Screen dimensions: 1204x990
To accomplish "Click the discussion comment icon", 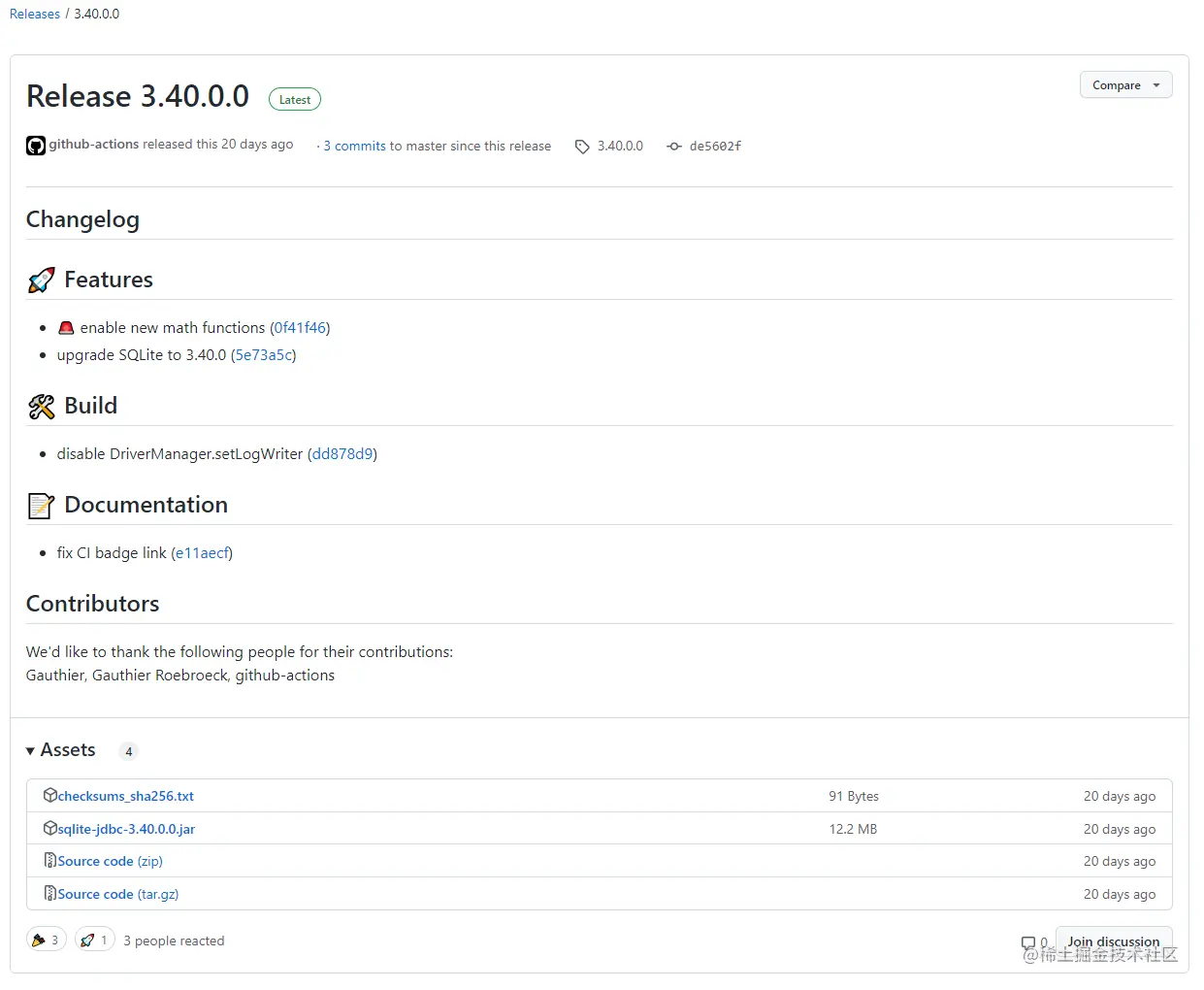I will (1028, 942).
